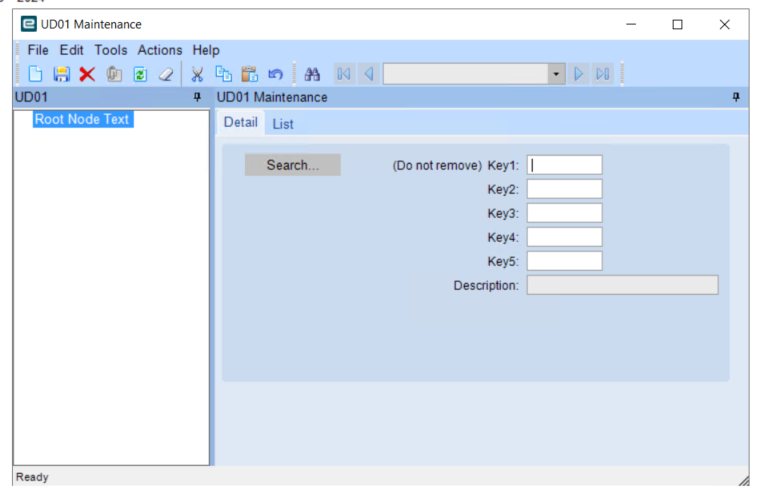
Task: Pin the UD01 Maintenance panel
Action: [x=736, y=97]
